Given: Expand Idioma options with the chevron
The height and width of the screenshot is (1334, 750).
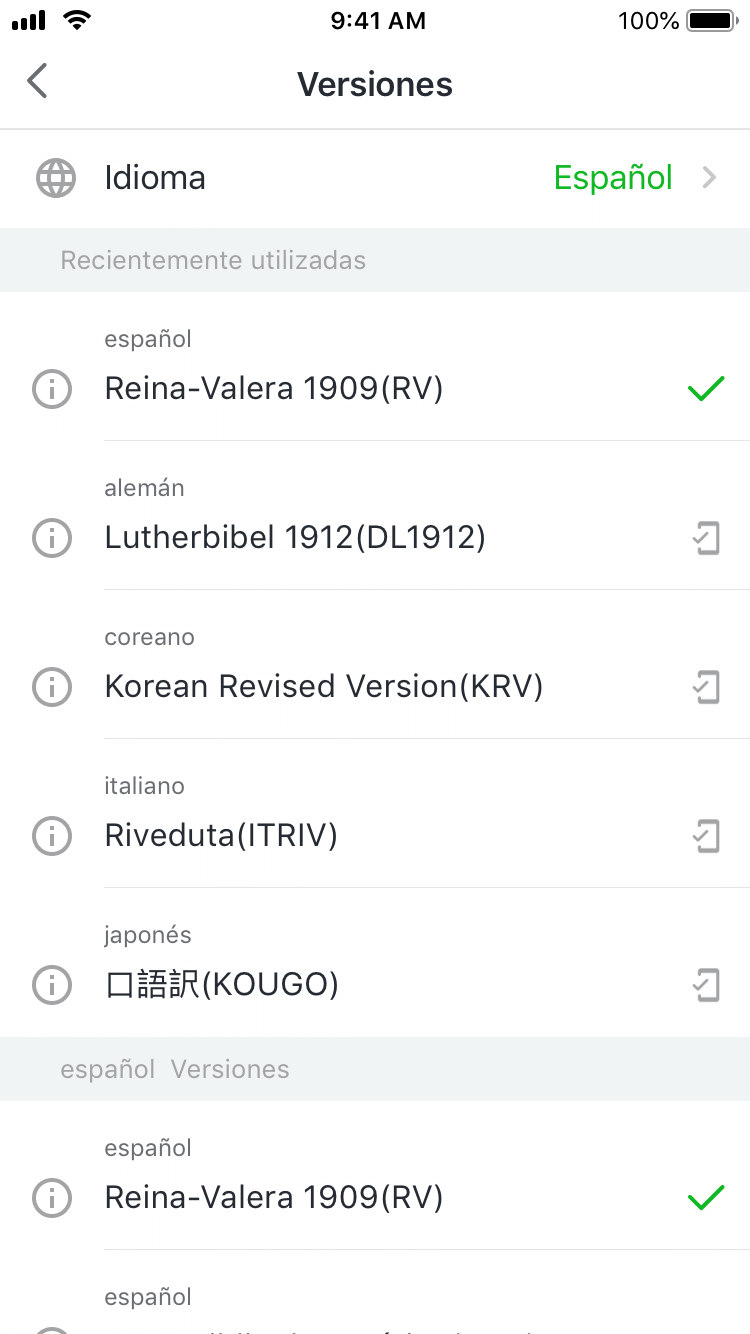Looking at the screenshot, I should click(710, 178).
